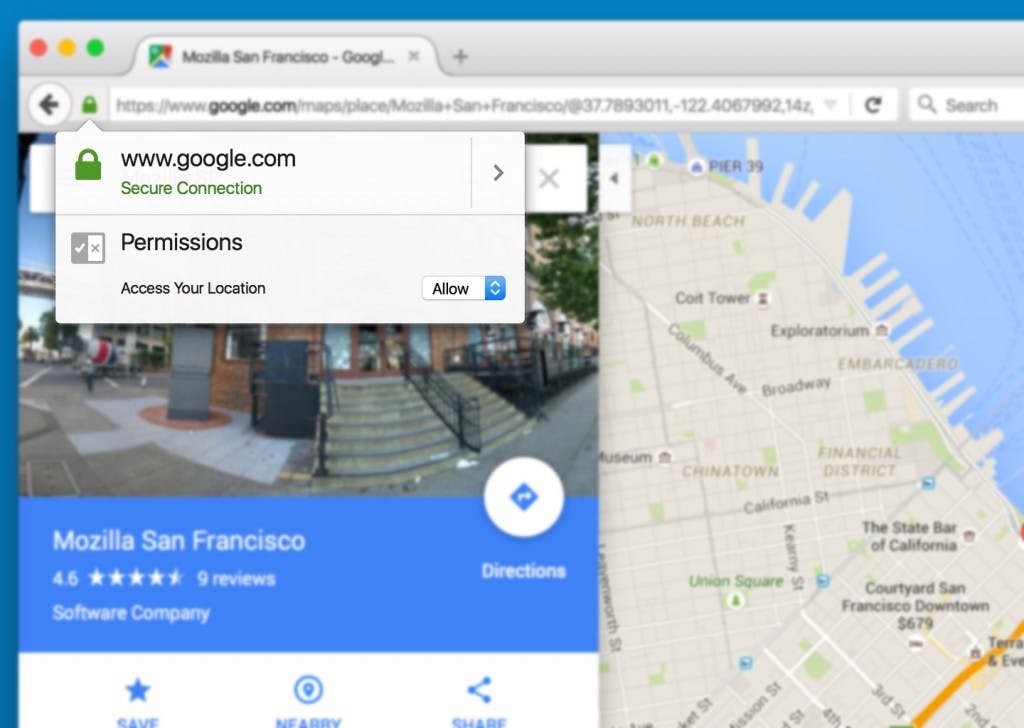The width and height of the screenshot is (1024, 728).
Task: Click inside the Firefox search field
Action: (x=975, y=104)
